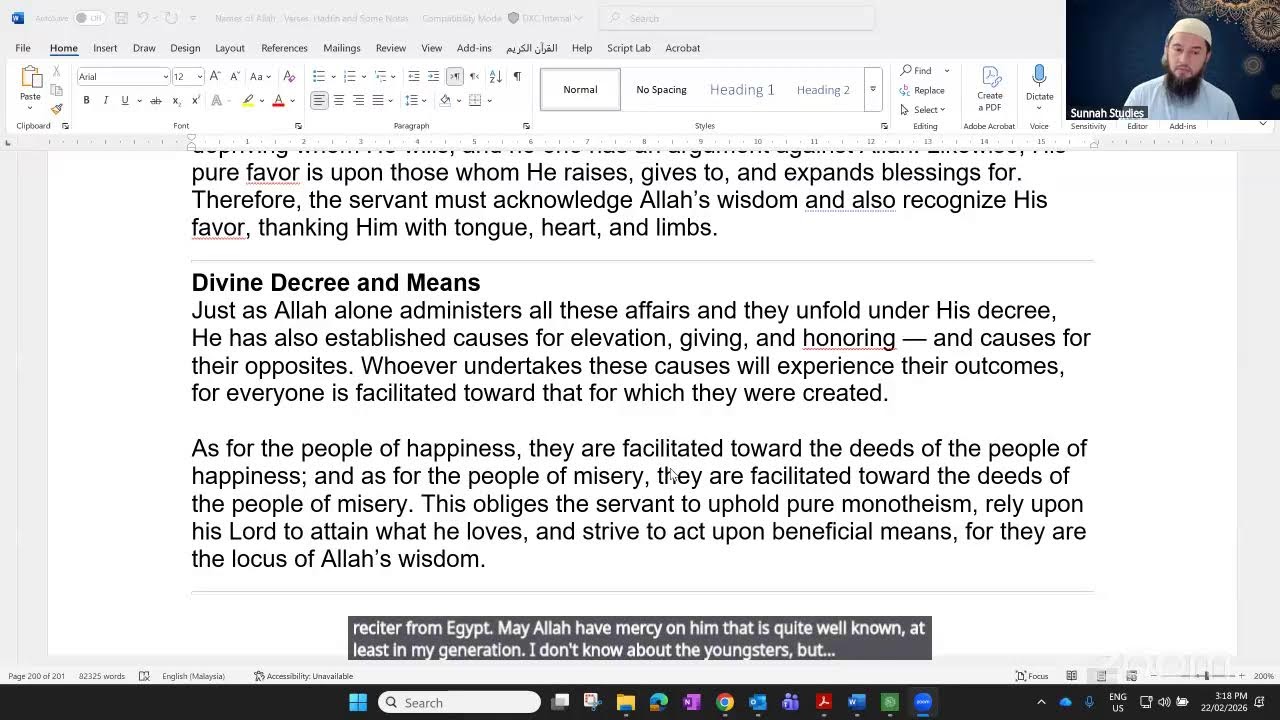The width and height of the screenshot is (1280, 720).
Task: Click the Find magnifier icon
Action: coord(906,70)
